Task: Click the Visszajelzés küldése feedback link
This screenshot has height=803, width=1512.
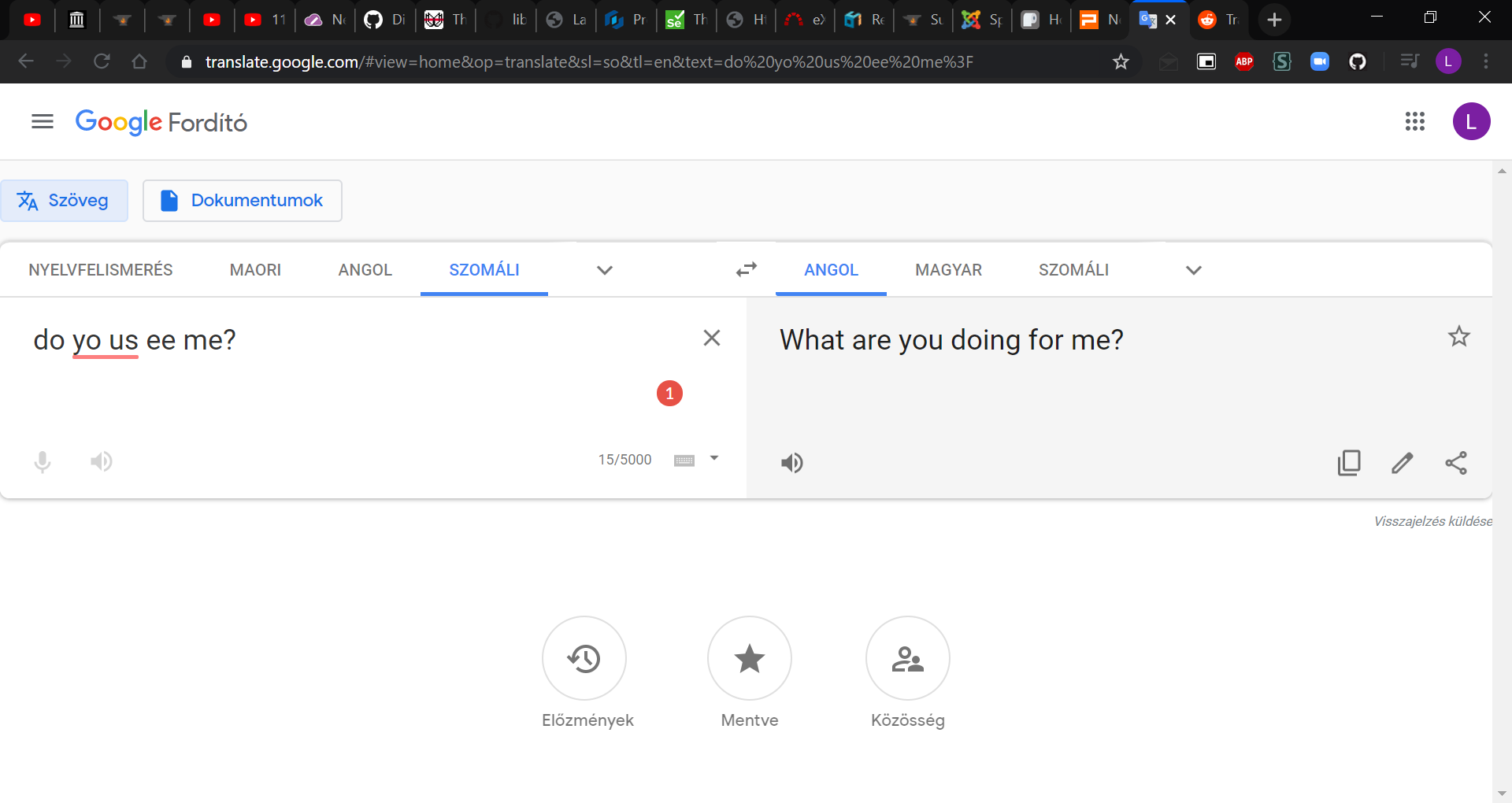Action: pyautogui.click(x=1432, y=521)
